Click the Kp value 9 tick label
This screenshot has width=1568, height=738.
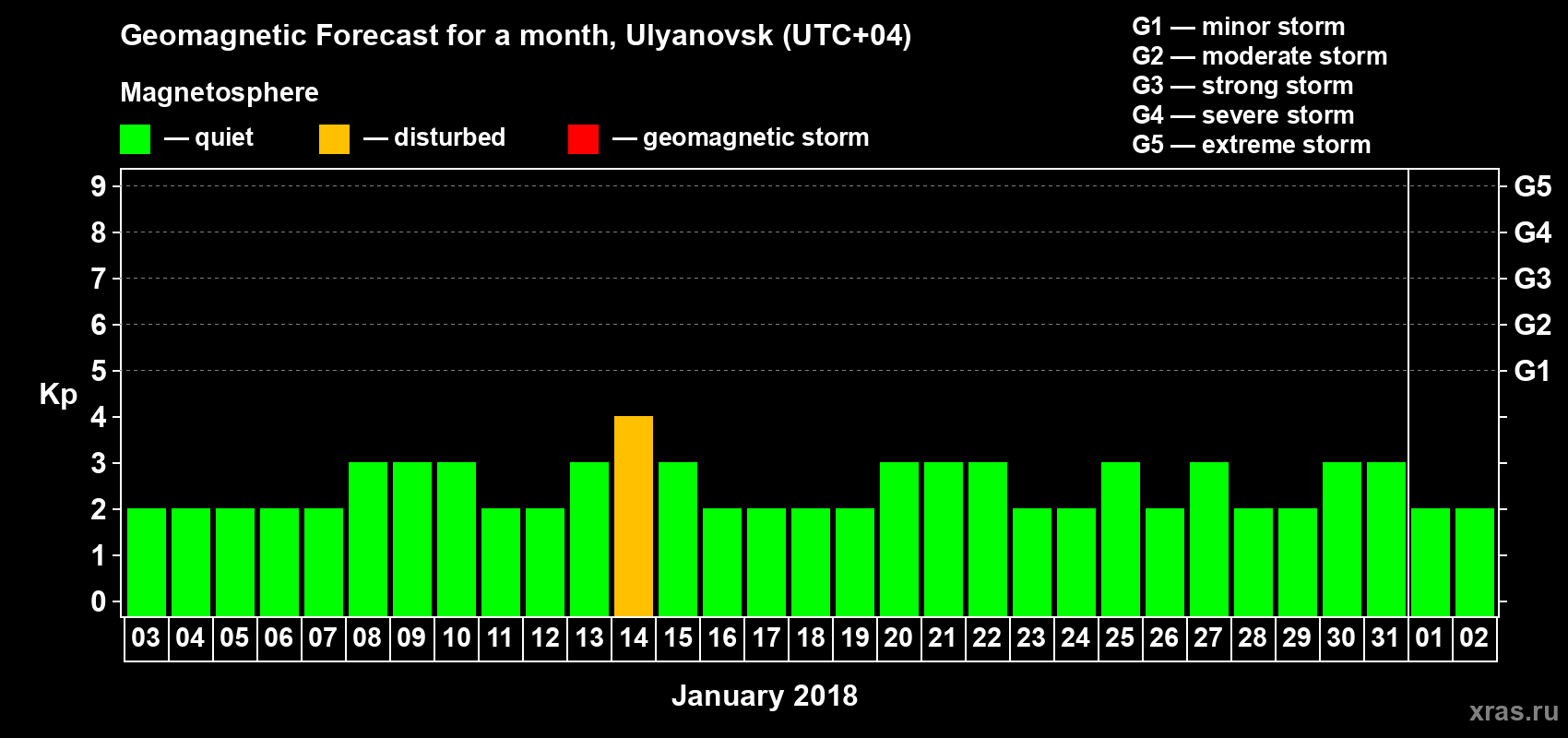[x=99, y=186]
